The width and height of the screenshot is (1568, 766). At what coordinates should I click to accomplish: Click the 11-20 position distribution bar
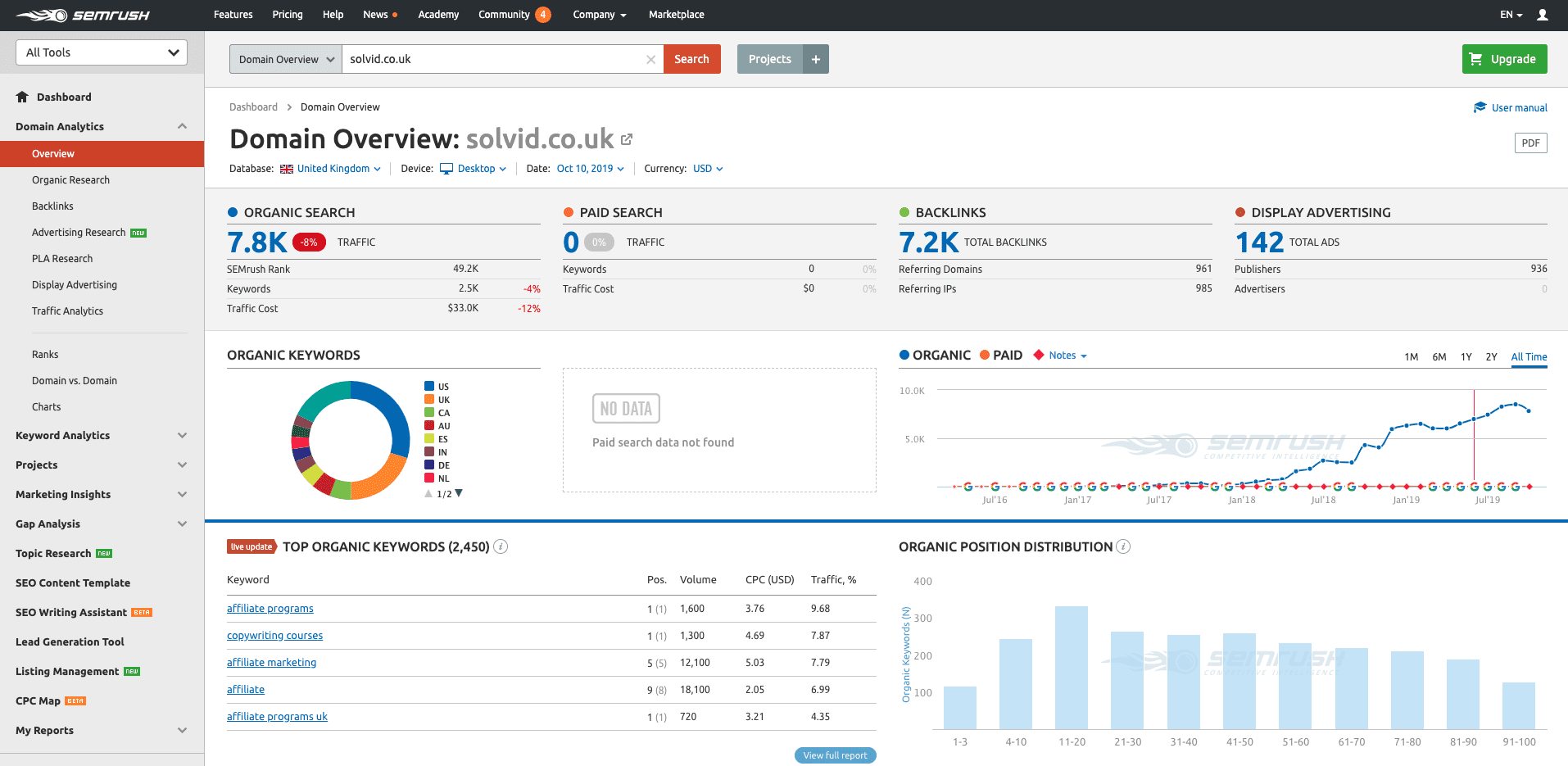(1072, 668)
